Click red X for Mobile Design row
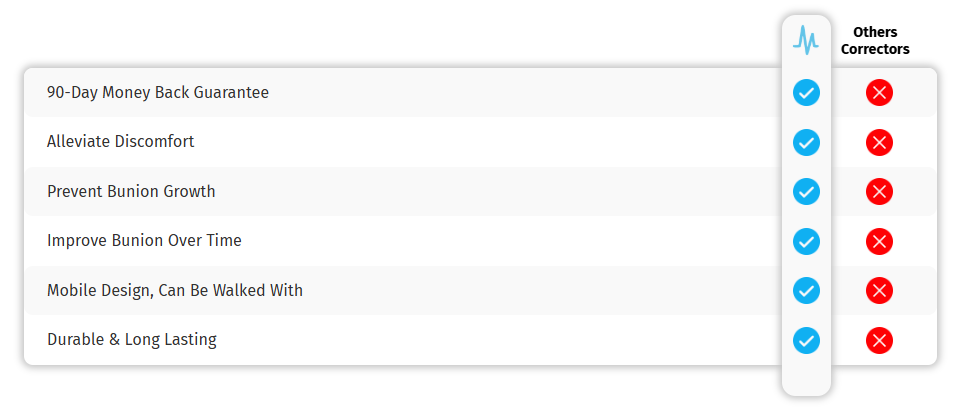This screenshot has width=961, height=409. coord(879,291)
